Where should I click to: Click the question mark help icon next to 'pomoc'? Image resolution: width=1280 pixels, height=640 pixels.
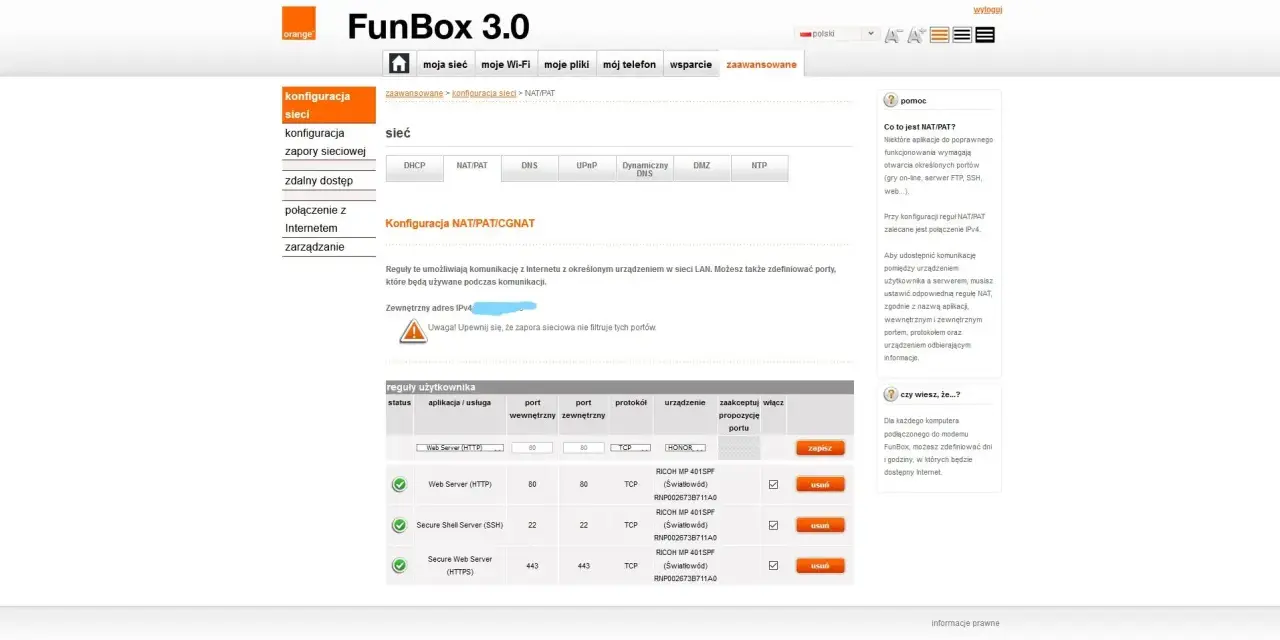click(890, 100)
